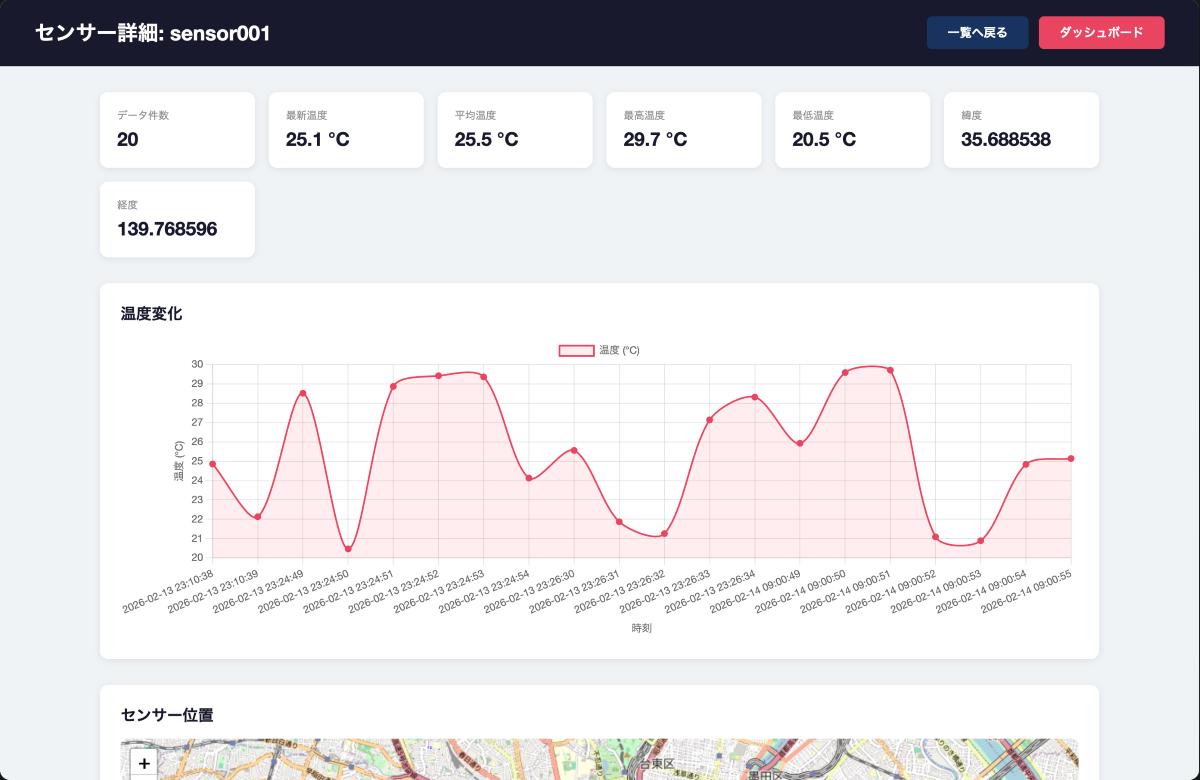This screenshot has height=780, width=1200.
Task: Click the 最新温度 25.1 °C card
Action: (346, 130)
